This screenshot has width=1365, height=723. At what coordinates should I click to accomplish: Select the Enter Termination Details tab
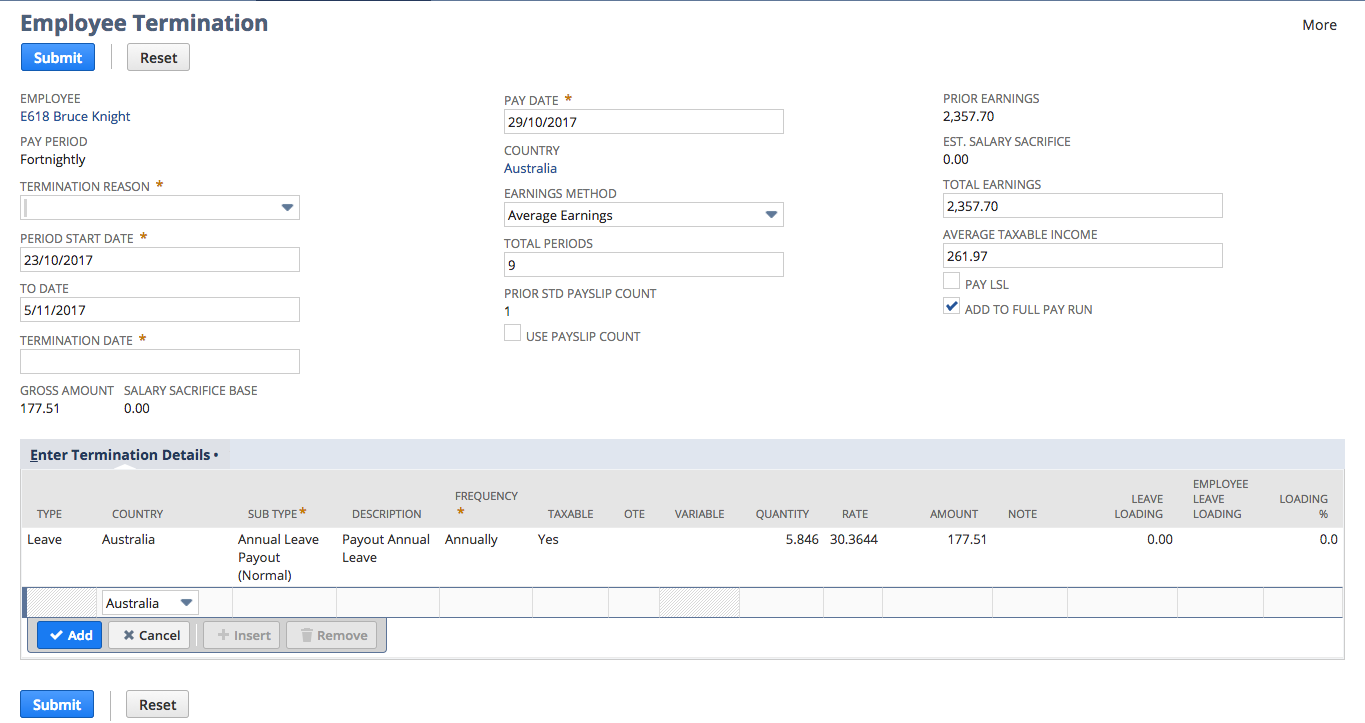pyautogui.click(x=120, y=454)
